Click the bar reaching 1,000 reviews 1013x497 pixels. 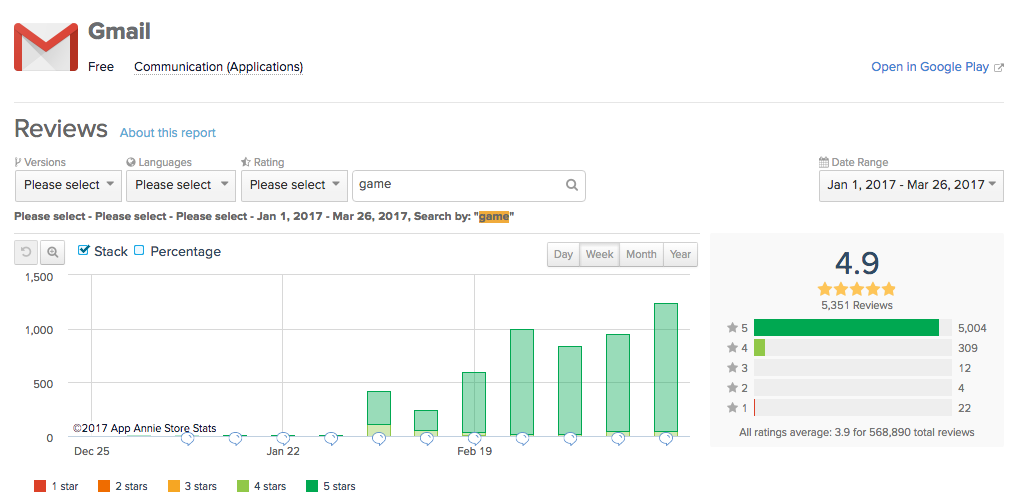[522, 383]
